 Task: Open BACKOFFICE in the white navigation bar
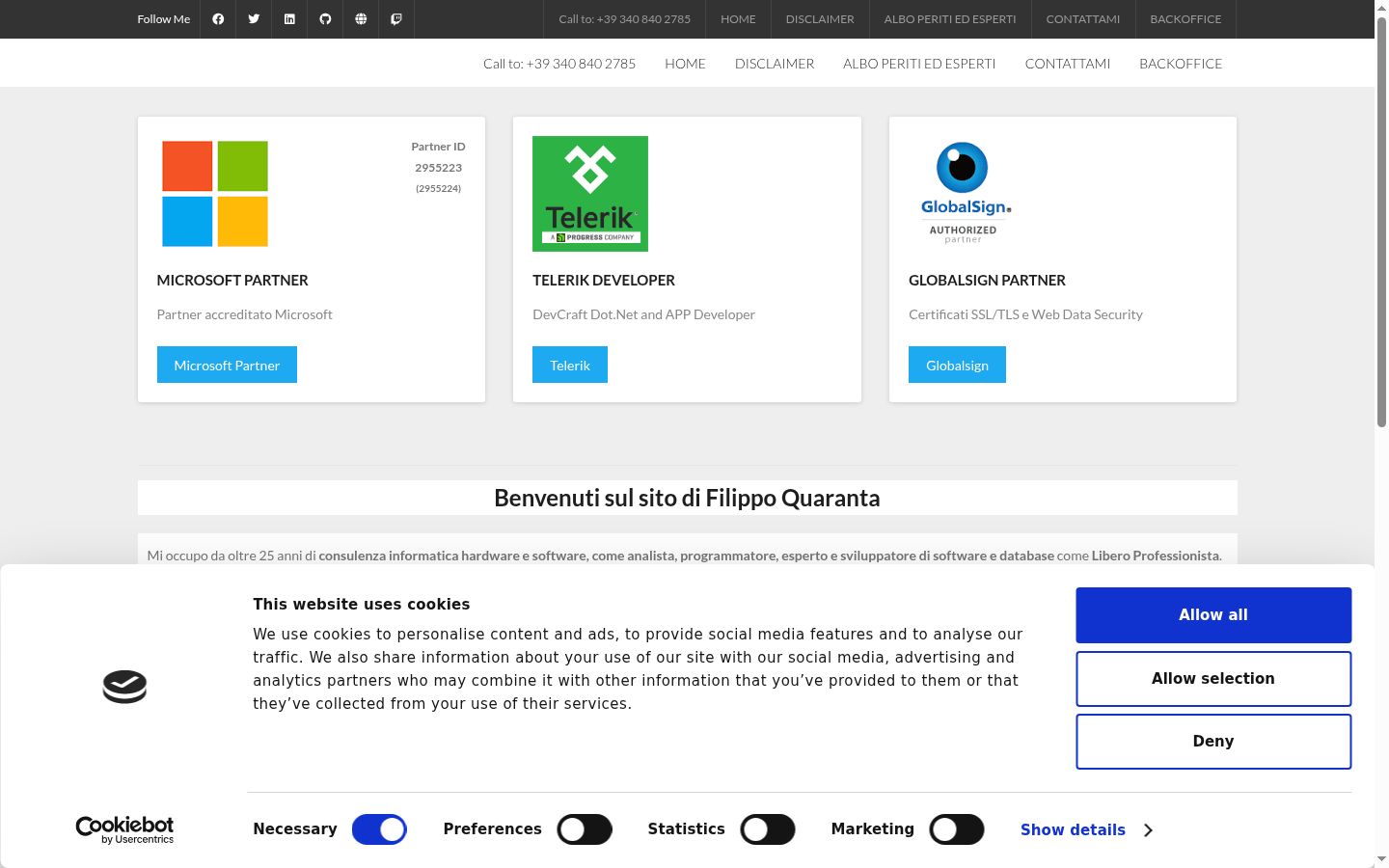1181,64
